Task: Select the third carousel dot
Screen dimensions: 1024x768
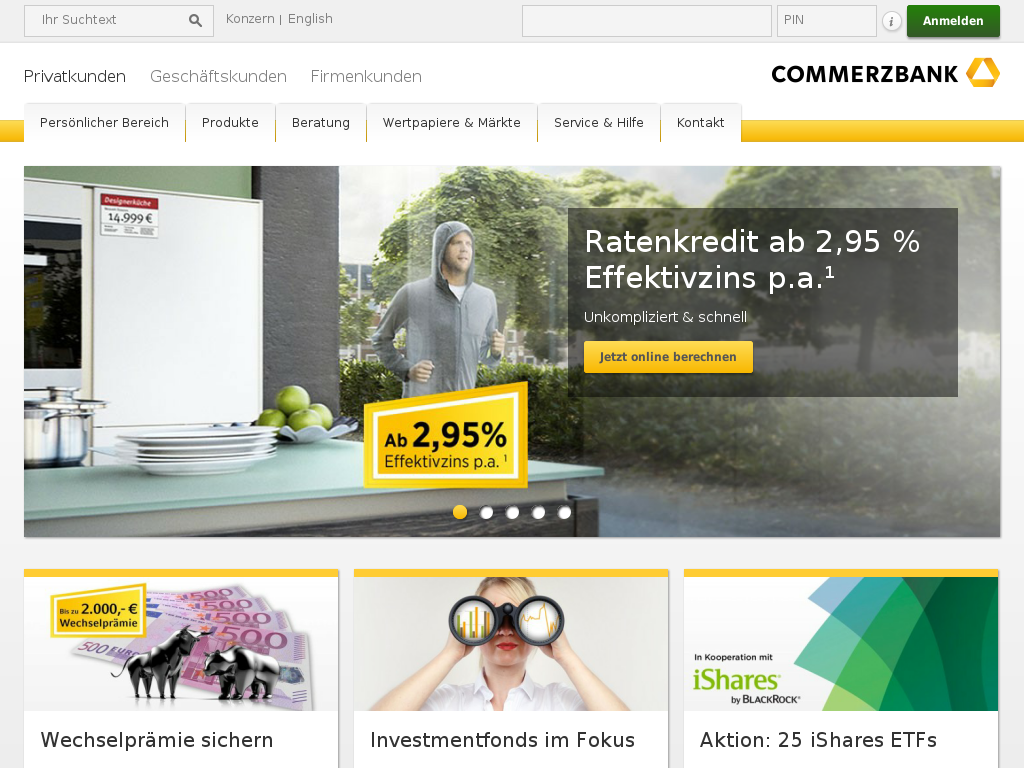Action: click(x=512, y=513)
